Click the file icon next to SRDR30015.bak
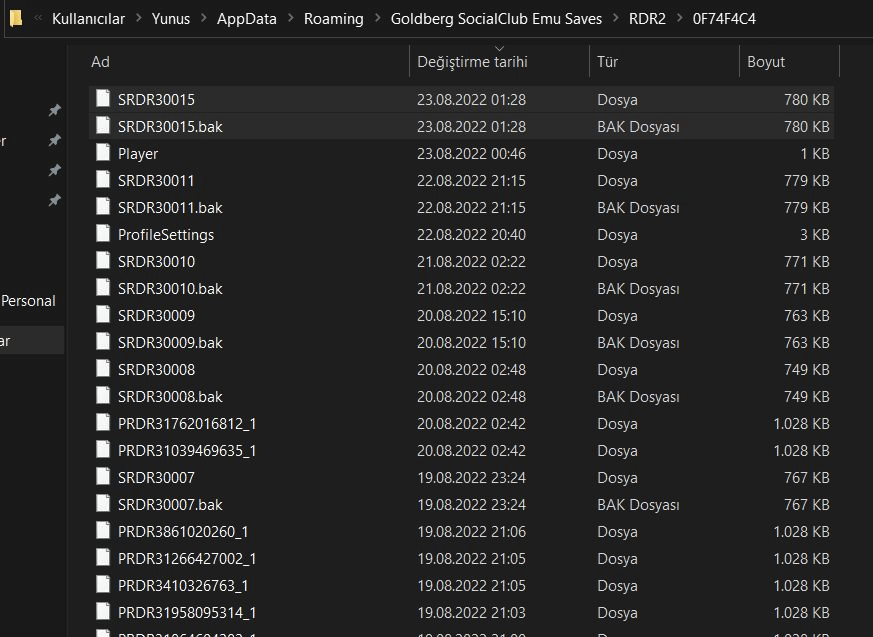 click(103, 125)
